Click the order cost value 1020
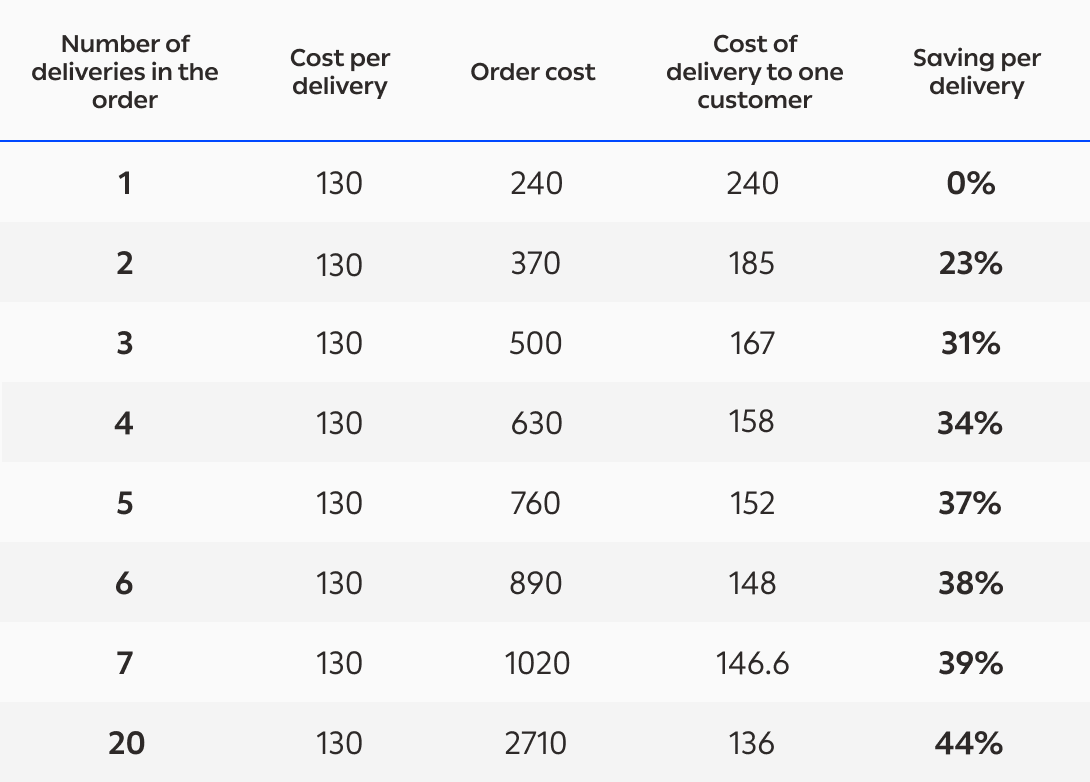 click(537, 663)
